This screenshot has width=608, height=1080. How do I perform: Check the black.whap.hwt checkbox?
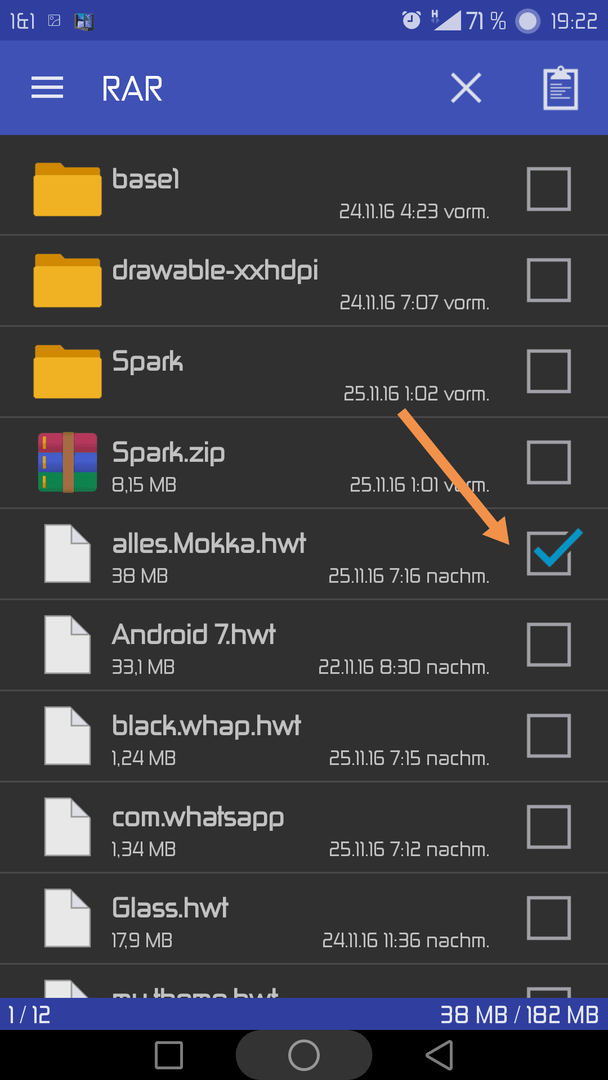click(549, 736)
